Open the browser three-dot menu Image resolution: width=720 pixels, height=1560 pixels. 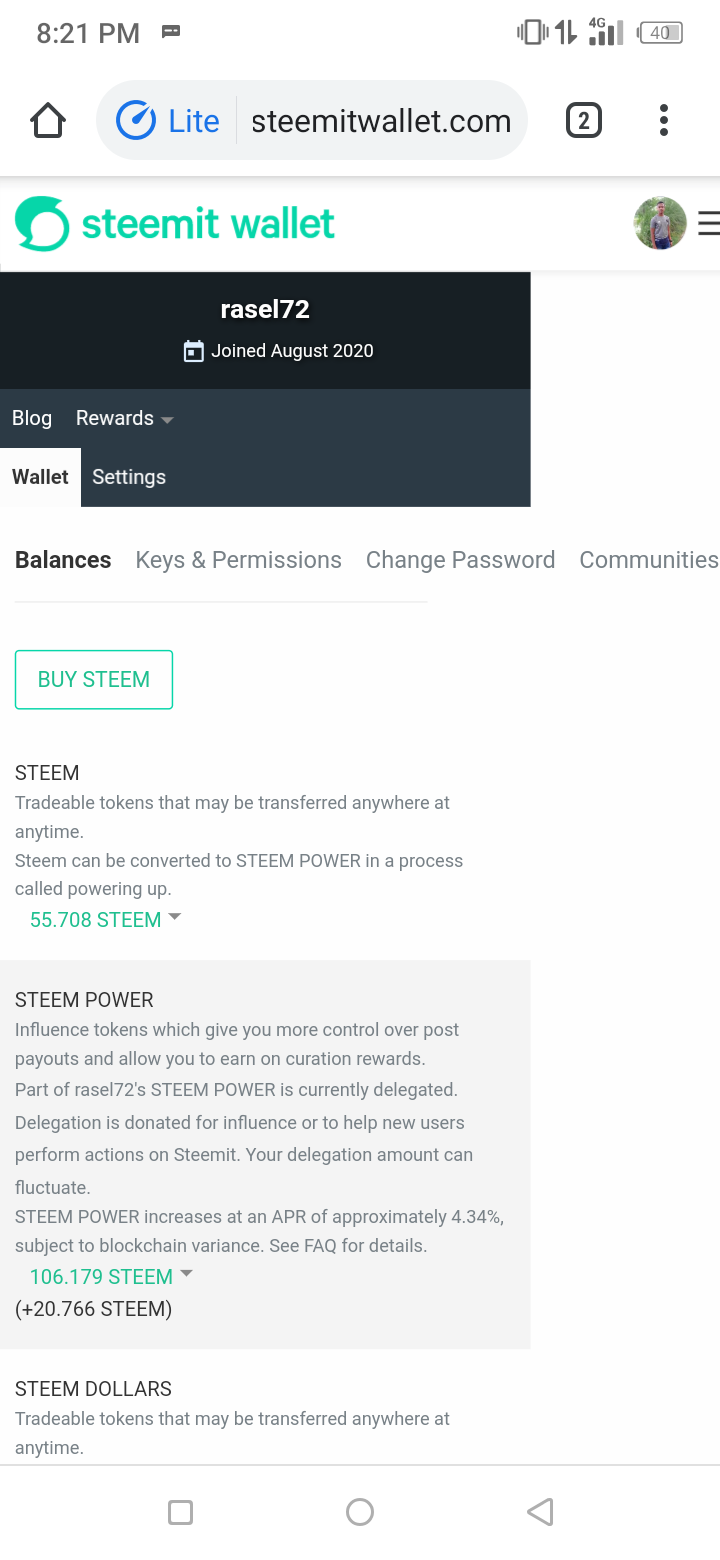(663, 121)
